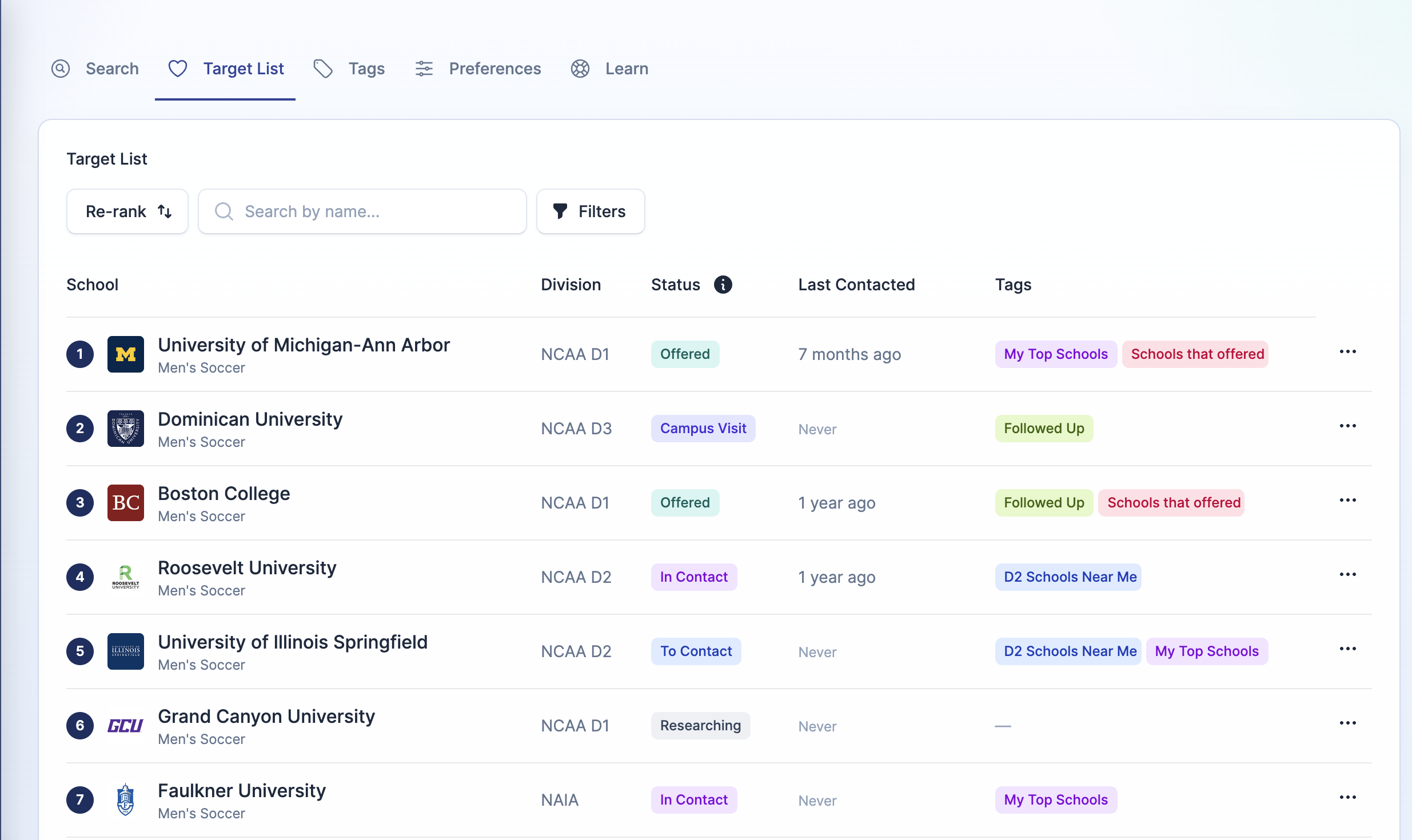Open Boston College school page
This screenshot has height=840, width=1412.
pyautogui.click(x=224, y=494)
